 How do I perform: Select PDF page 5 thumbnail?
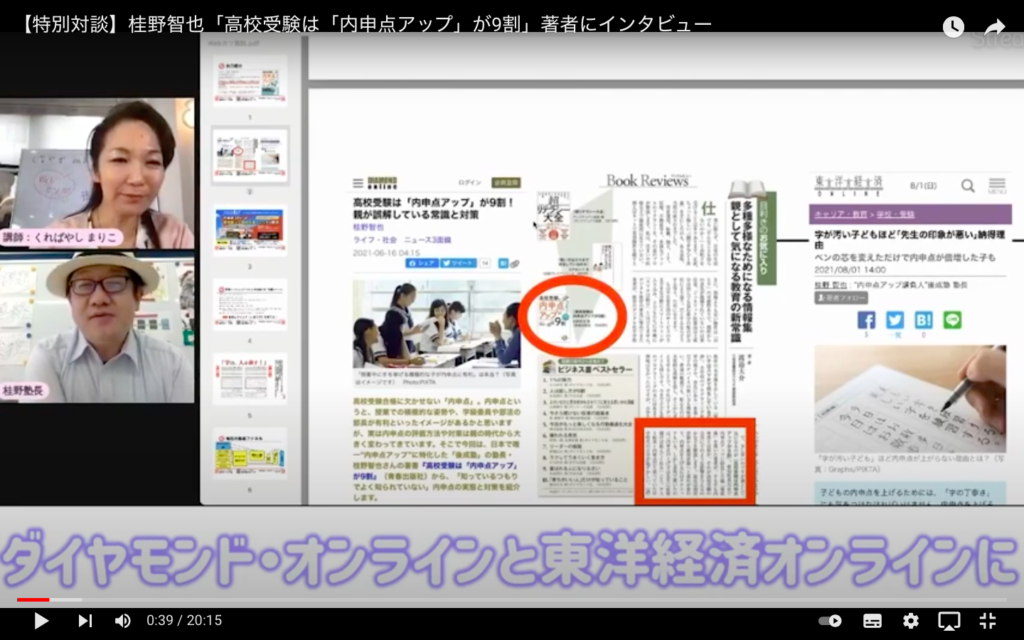[x=249, y=379]
